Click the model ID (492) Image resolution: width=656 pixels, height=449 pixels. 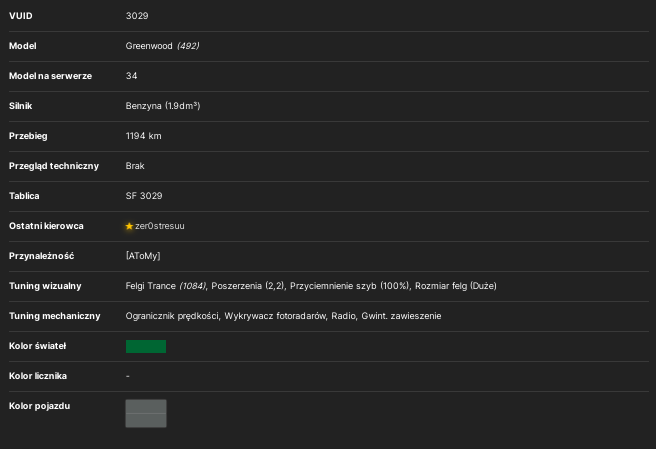click(188, 46)
